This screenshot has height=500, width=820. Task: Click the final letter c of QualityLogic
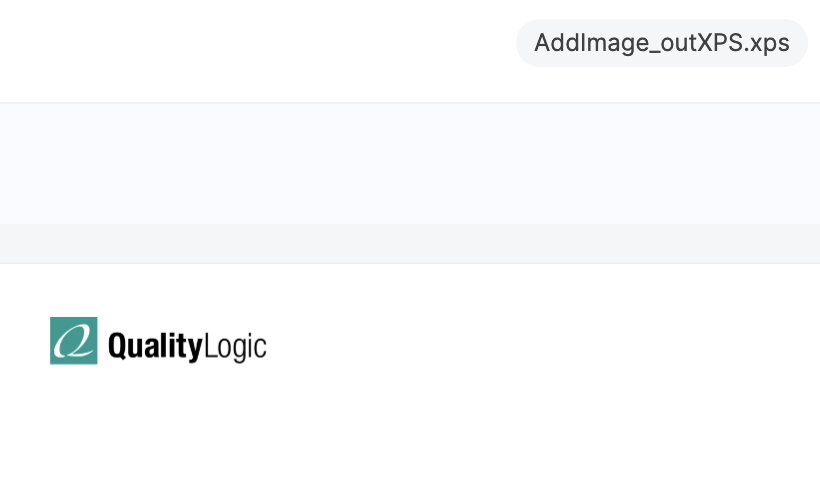(x=261, y=349)
